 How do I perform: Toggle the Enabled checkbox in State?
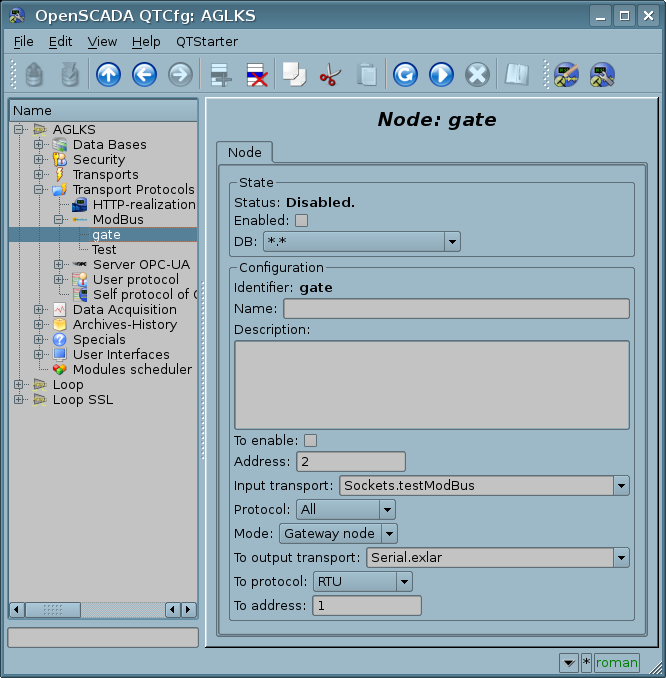point(301,220)
